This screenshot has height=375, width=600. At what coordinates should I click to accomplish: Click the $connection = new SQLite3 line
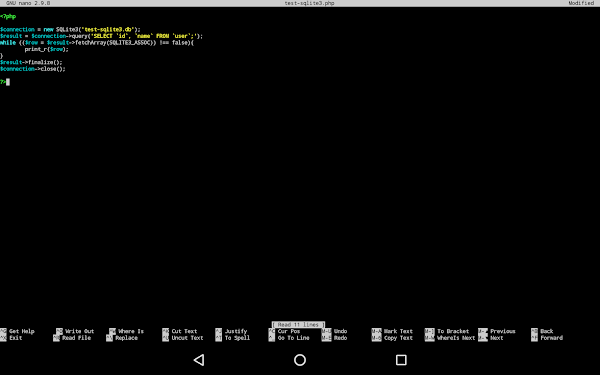(70, 29)
